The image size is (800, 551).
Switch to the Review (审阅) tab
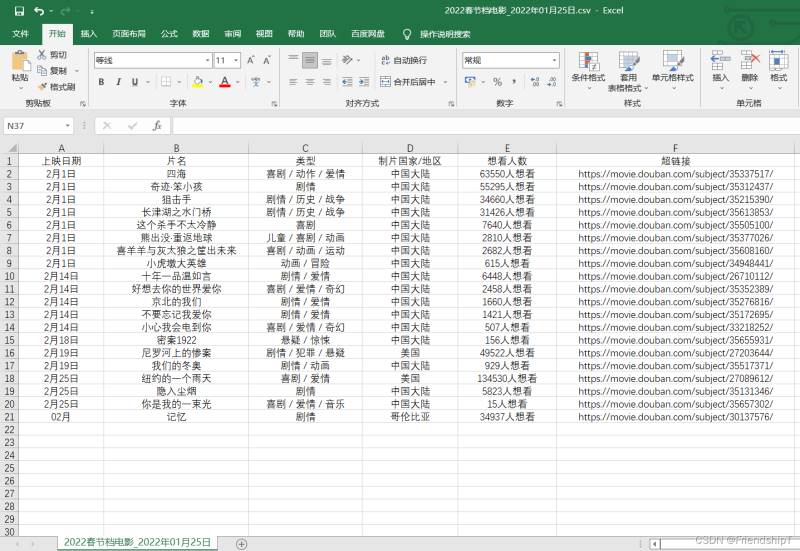233,34
